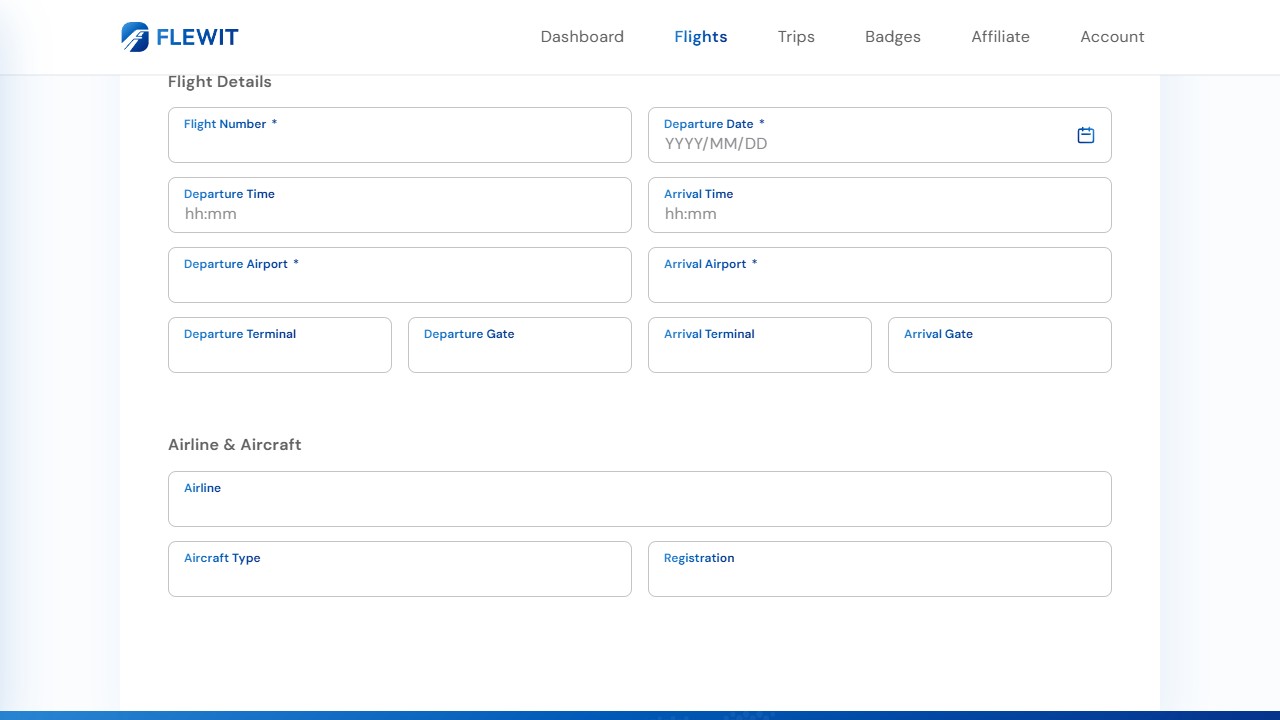Click the Registration input field

pyautogui.click(x=880, y=569)
